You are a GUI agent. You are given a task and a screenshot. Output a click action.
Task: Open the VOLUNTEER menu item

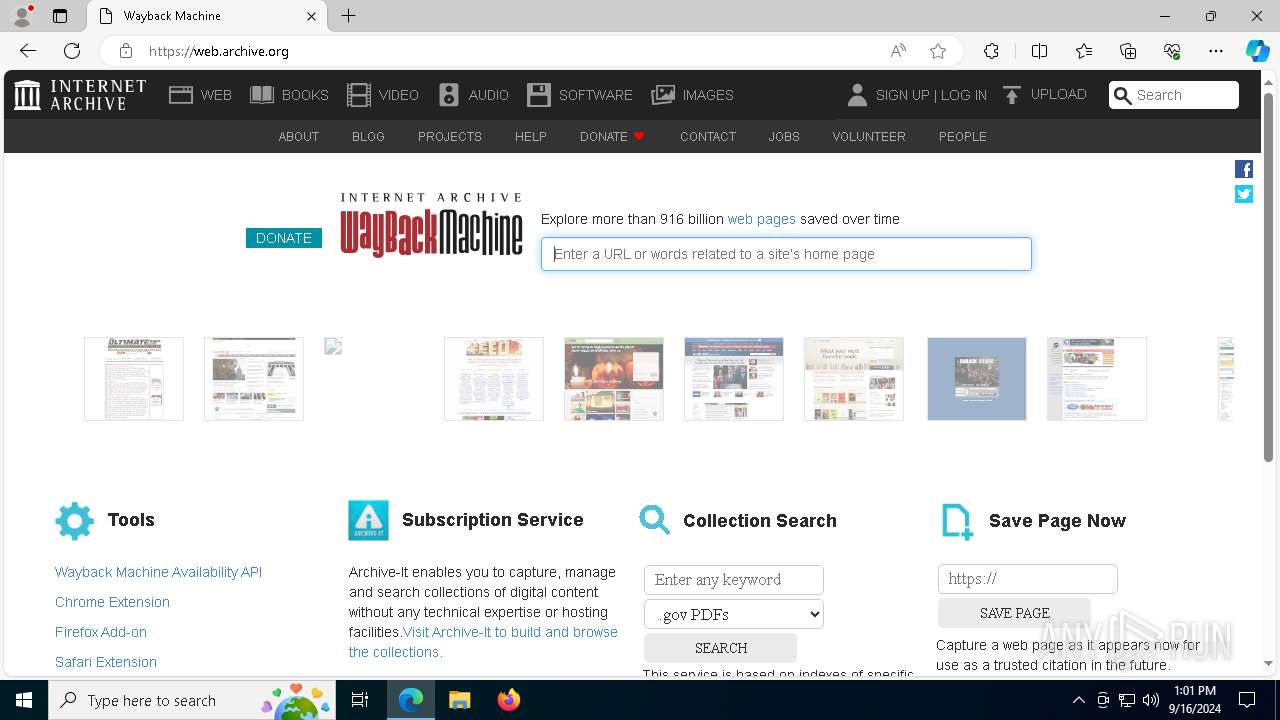pos(869,136)
